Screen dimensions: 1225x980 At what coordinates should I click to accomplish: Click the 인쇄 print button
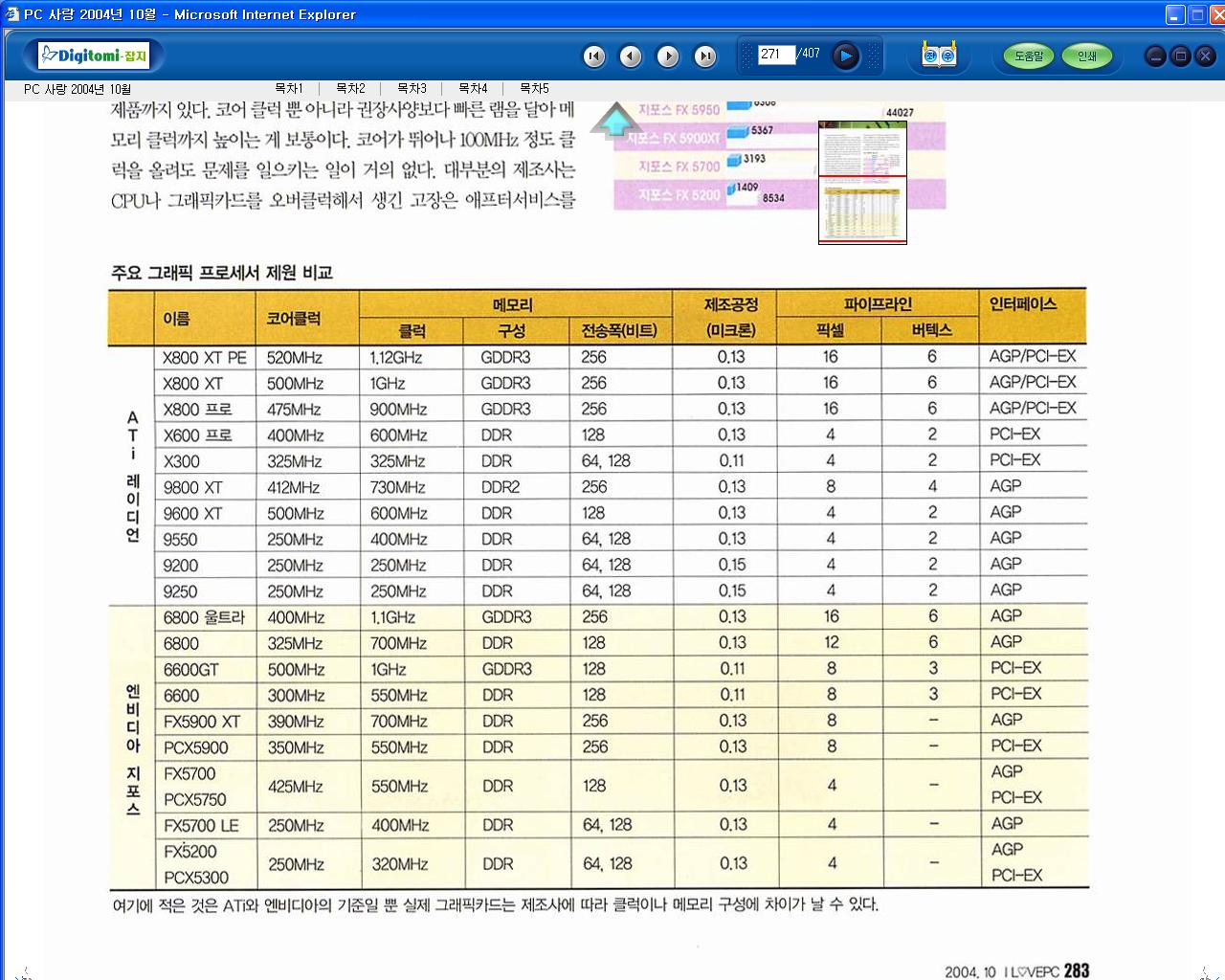(x=1087, y=56)
